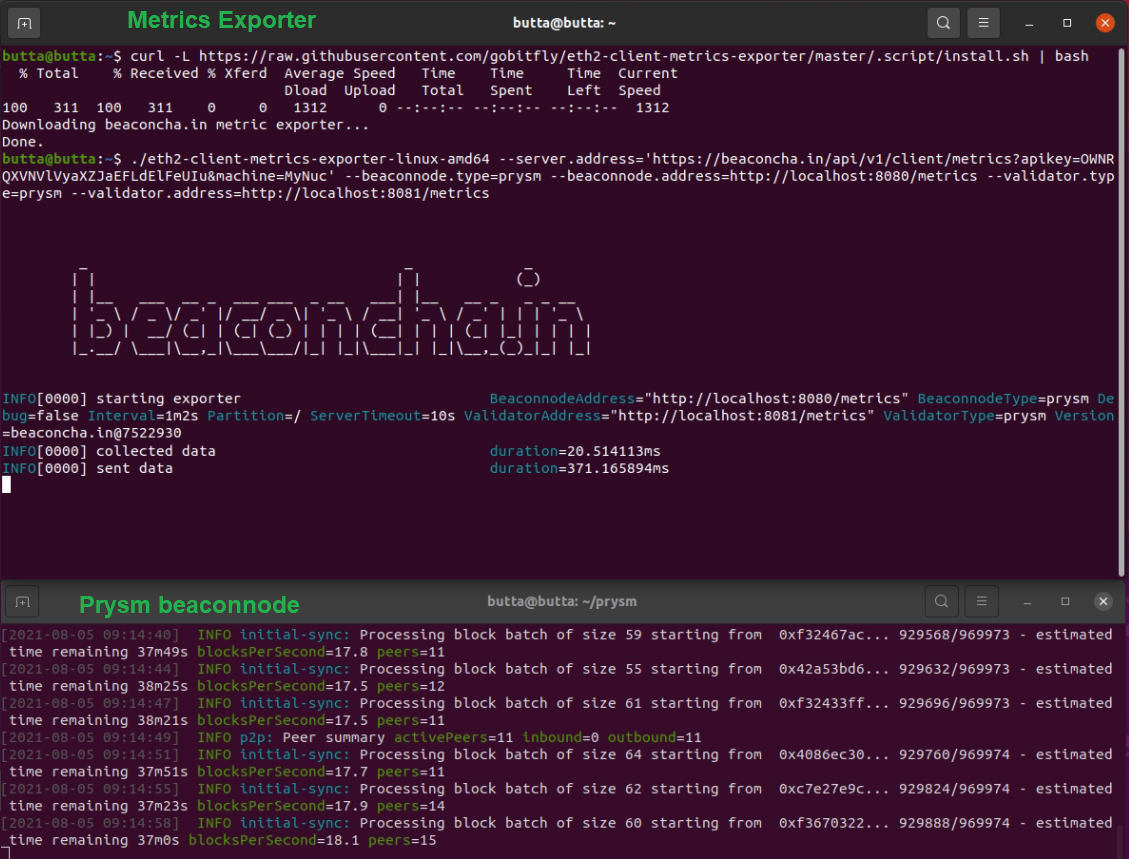
Task: Open a new terminal tab in Metrics Exporter window
Action: (23, 21)
